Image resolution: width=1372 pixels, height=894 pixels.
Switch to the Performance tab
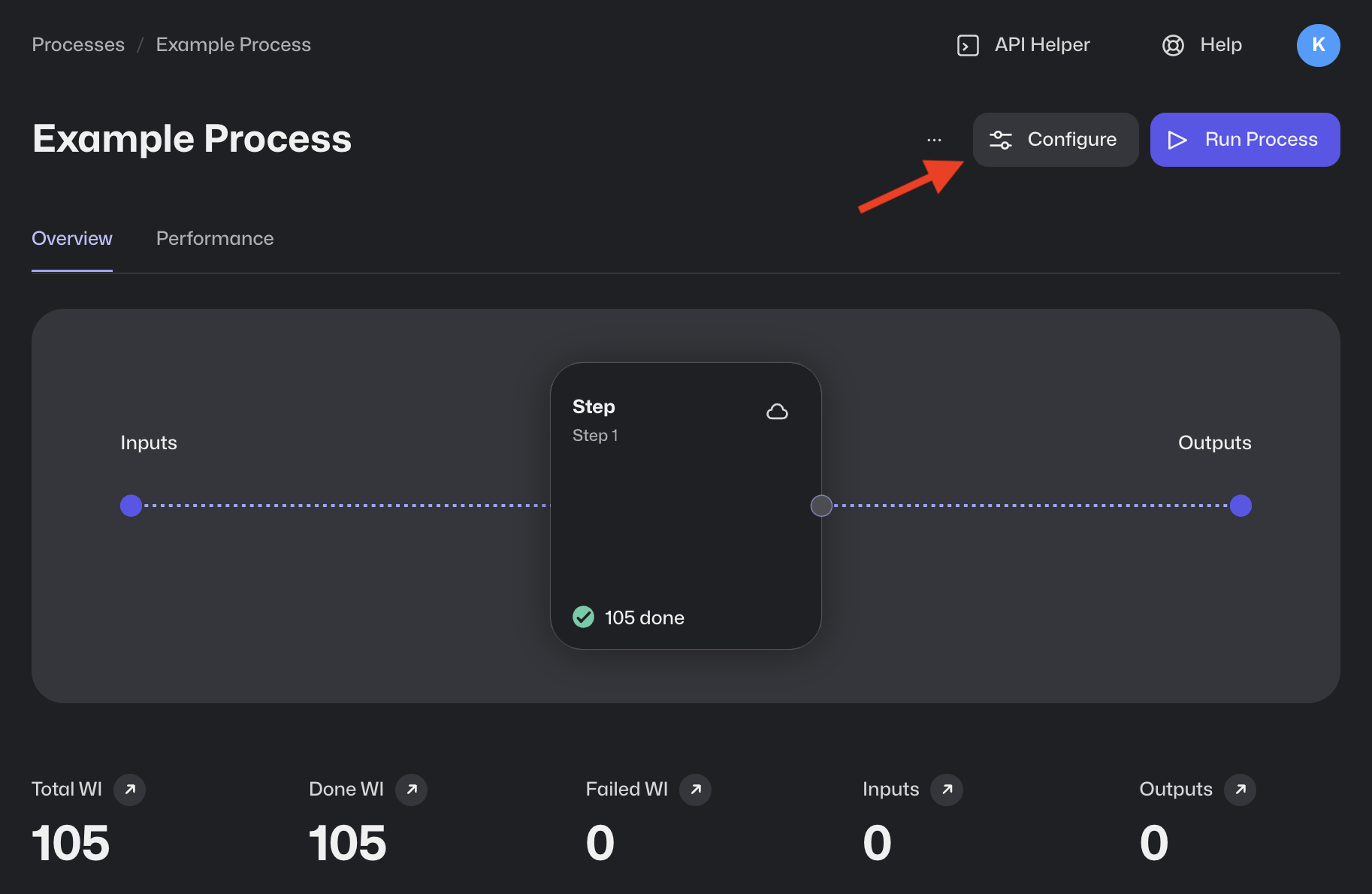click(x=215, y=238)
